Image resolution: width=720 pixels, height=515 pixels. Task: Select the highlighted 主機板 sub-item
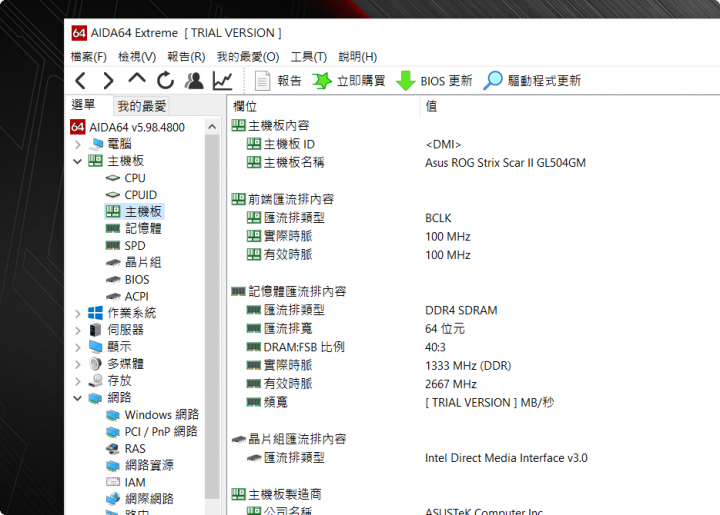point(134,212)
